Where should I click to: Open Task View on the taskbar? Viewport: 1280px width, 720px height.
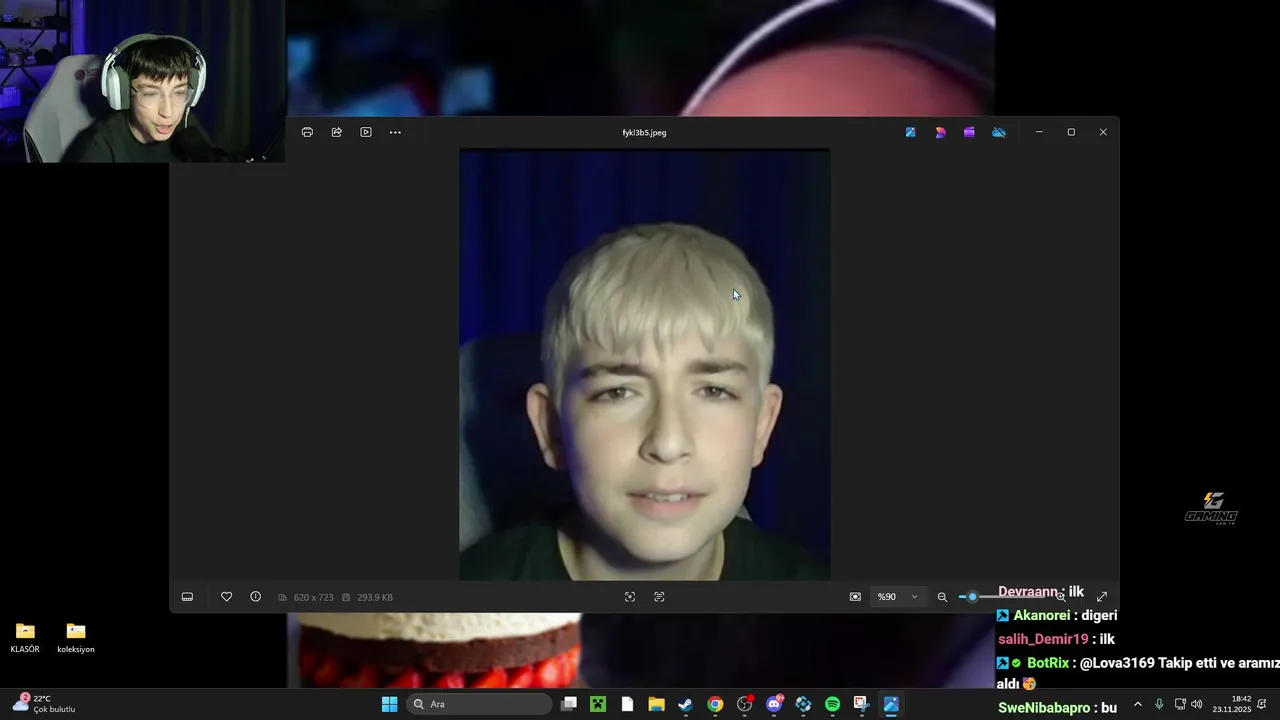[x=569, y=704]
